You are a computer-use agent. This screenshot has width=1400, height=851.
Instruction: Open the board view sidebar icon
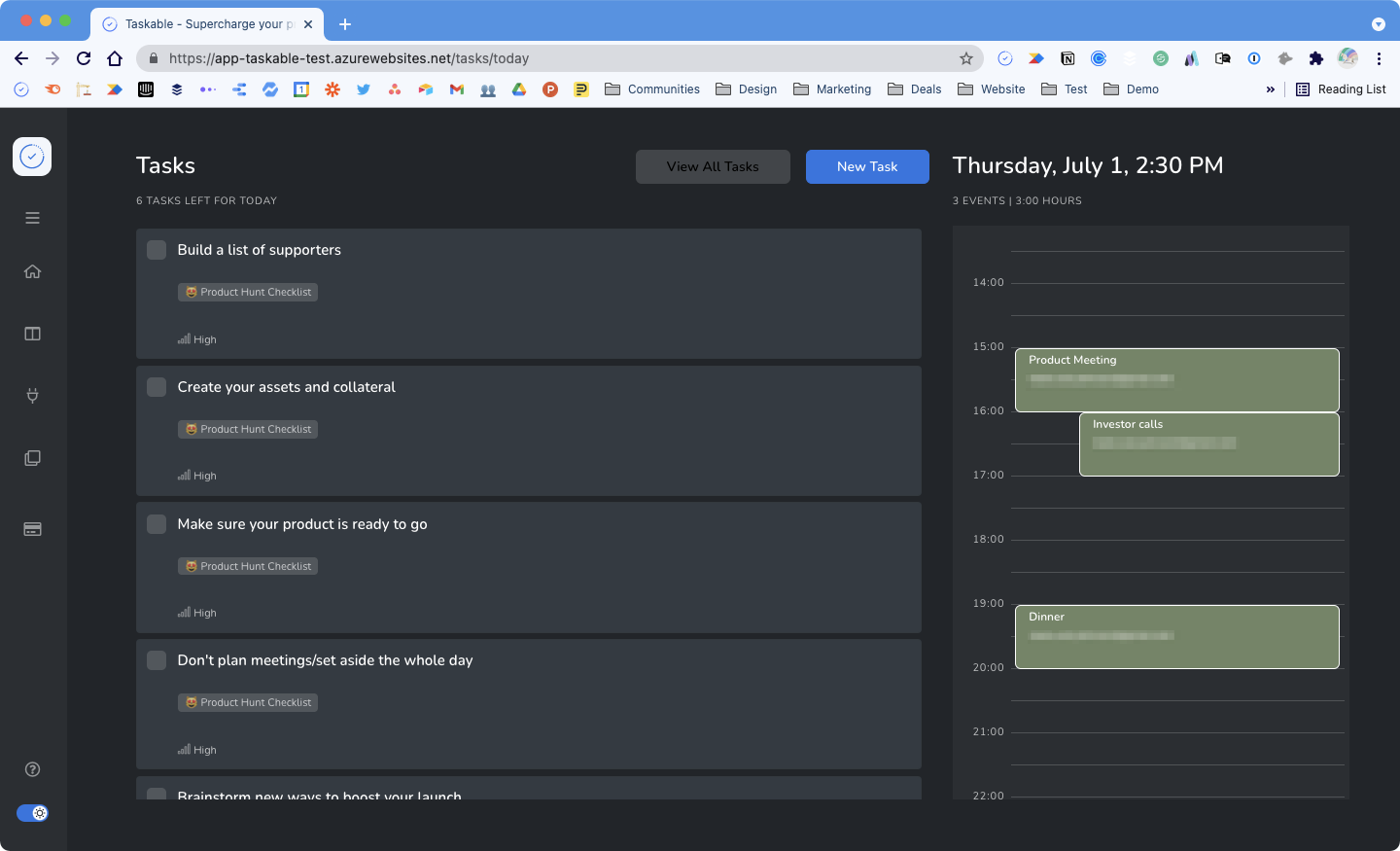click(x=32, y=334)
